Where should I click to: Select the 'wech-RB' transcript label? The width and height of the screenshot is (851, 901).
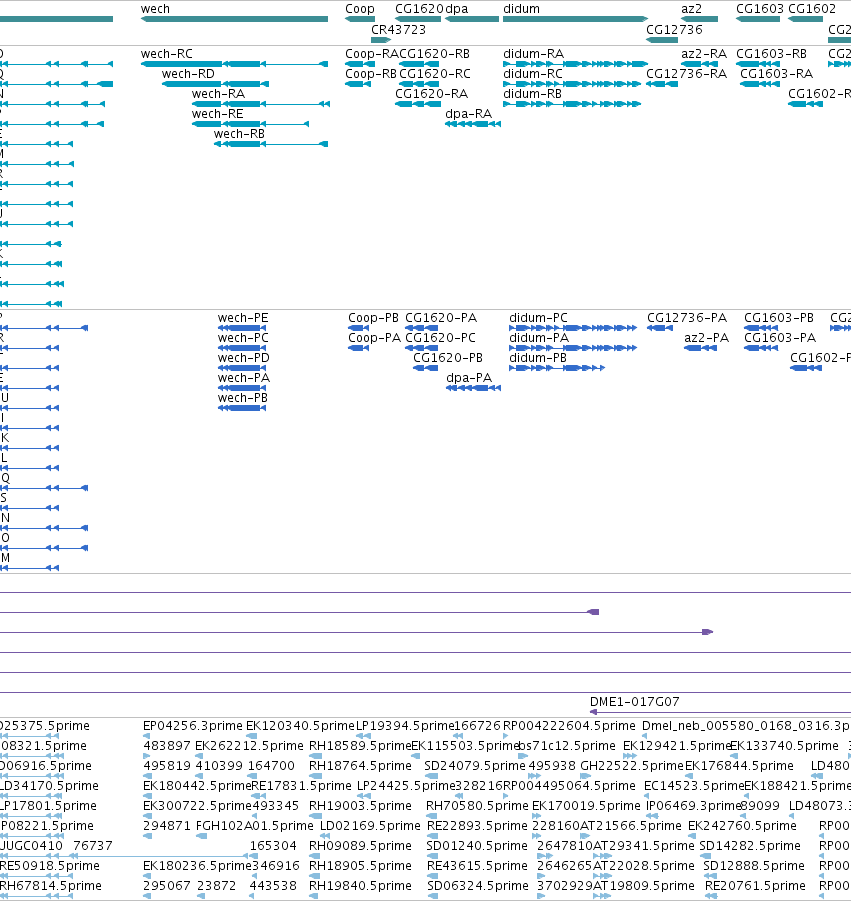[239, 134]
